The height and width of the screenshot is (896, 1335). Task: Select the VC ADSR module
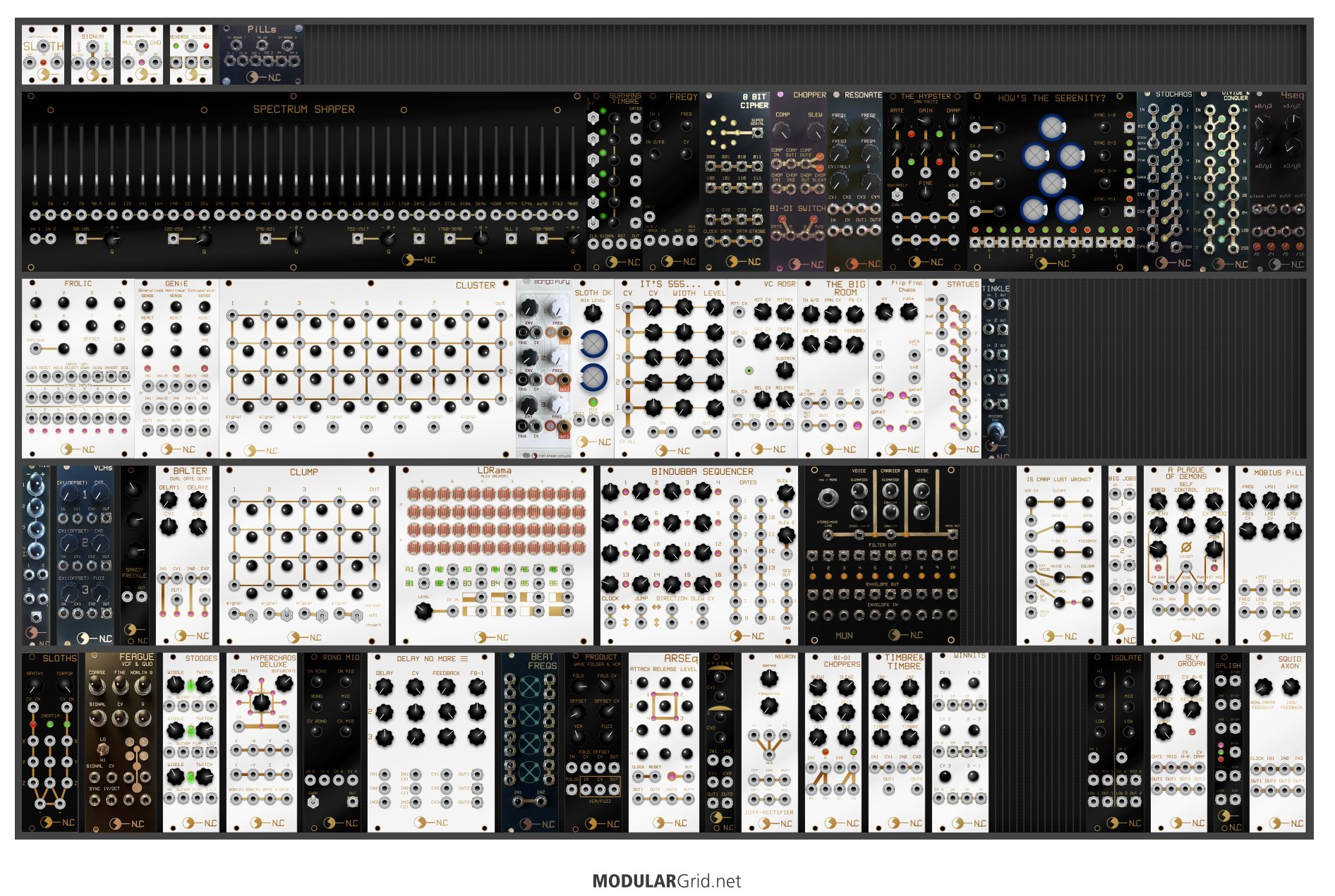tap(763, 368)
